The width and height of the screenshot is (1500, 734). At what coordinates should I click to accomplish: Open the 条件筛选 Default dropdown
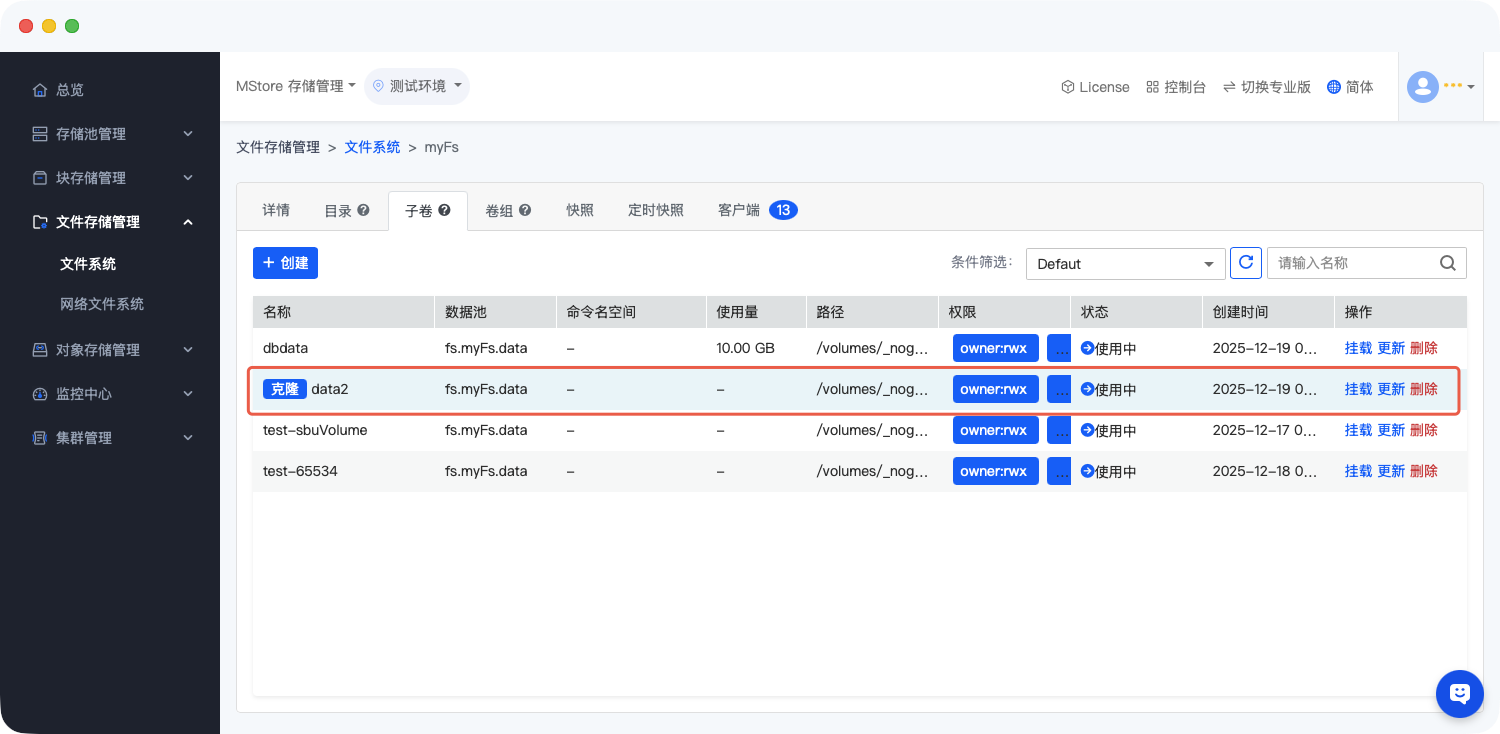(1125, 264)
